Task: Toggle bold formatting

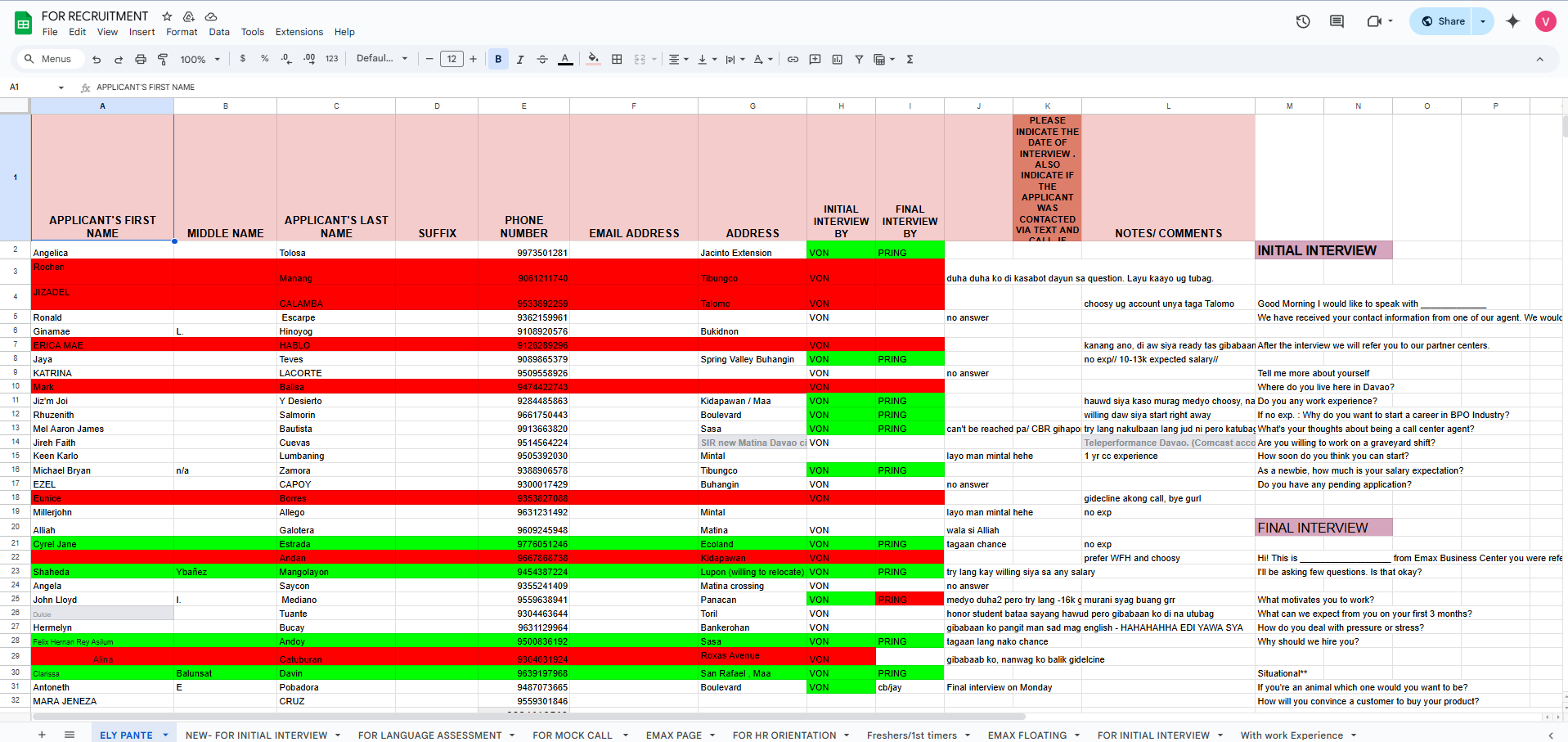Action: click(498, 59)
